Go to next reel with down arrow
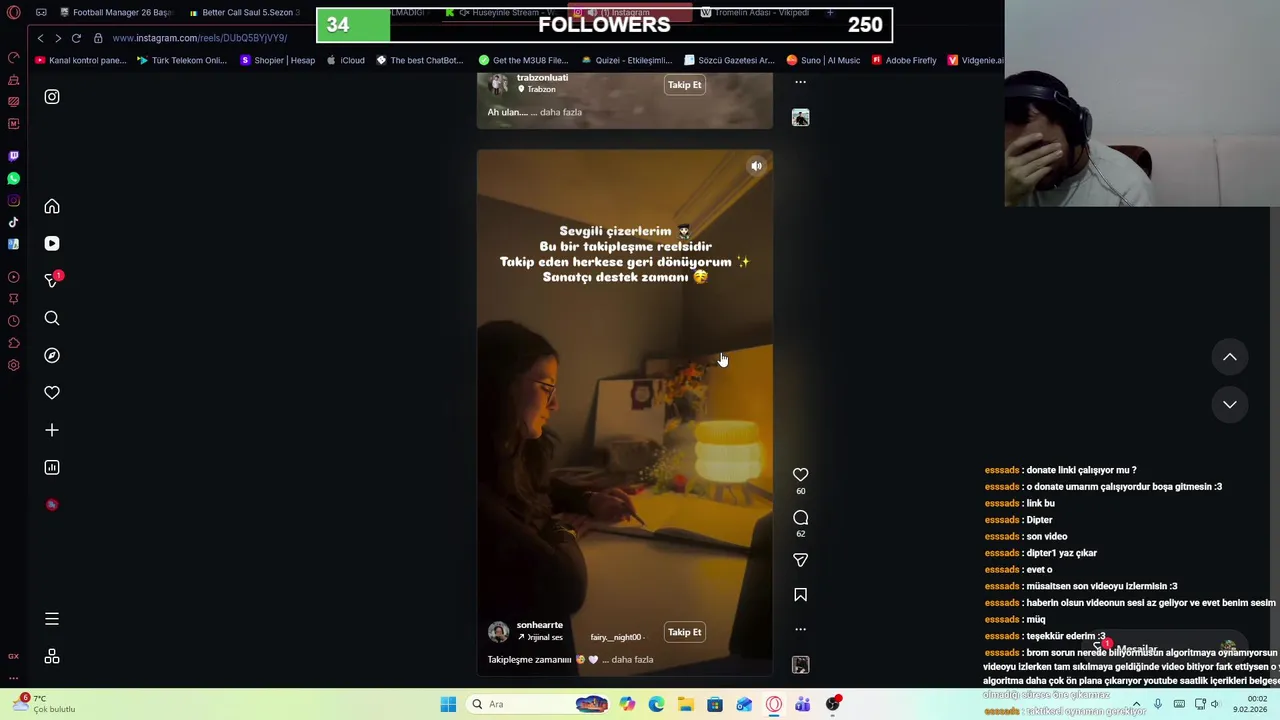This screenshot has width=1280, height=720. pyautogui.click(x=1230, y=404)
